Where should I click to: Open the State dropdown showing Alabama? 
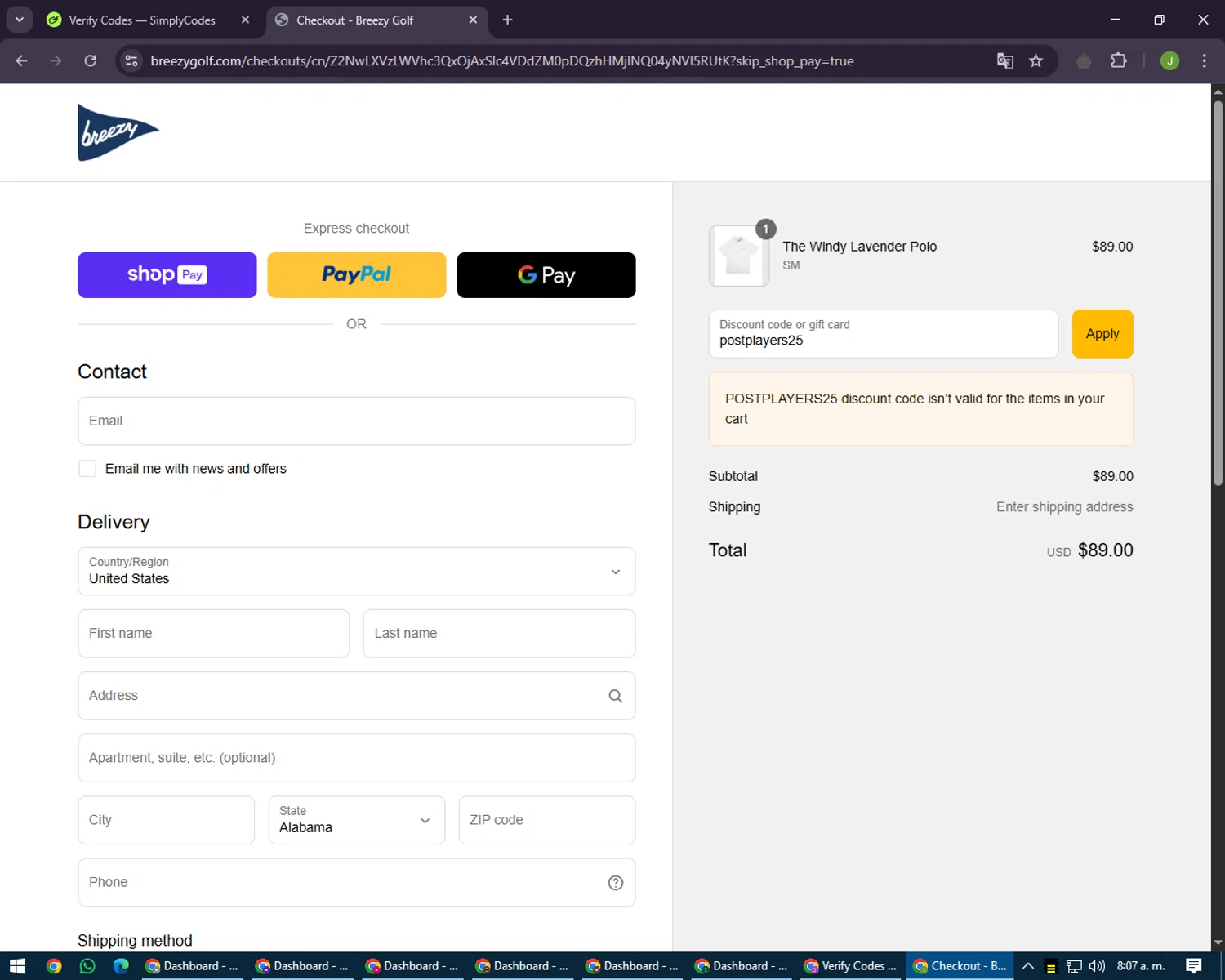click(x=357, y=820)
